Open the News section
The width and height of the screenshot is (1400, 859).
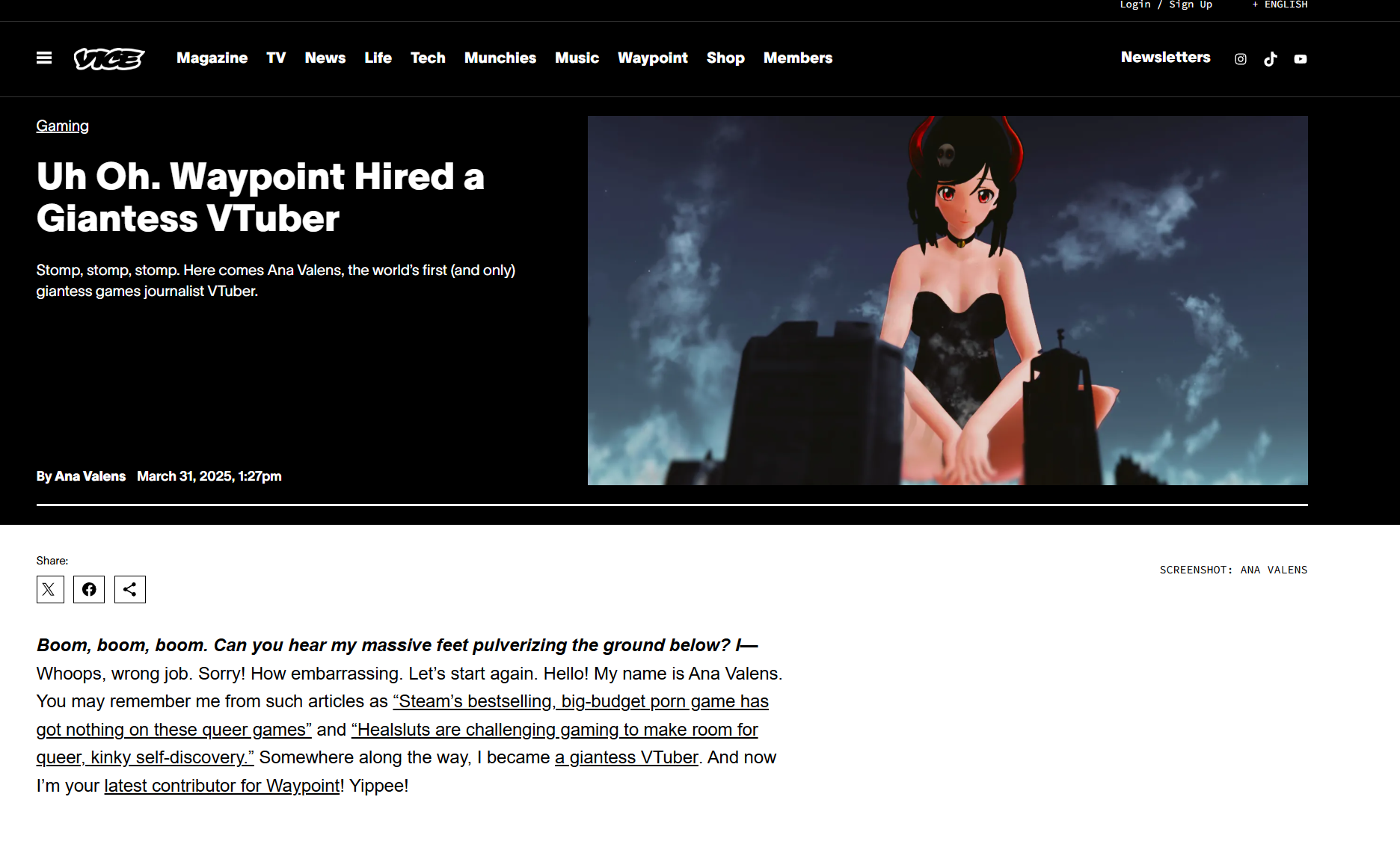coord(325,58)
